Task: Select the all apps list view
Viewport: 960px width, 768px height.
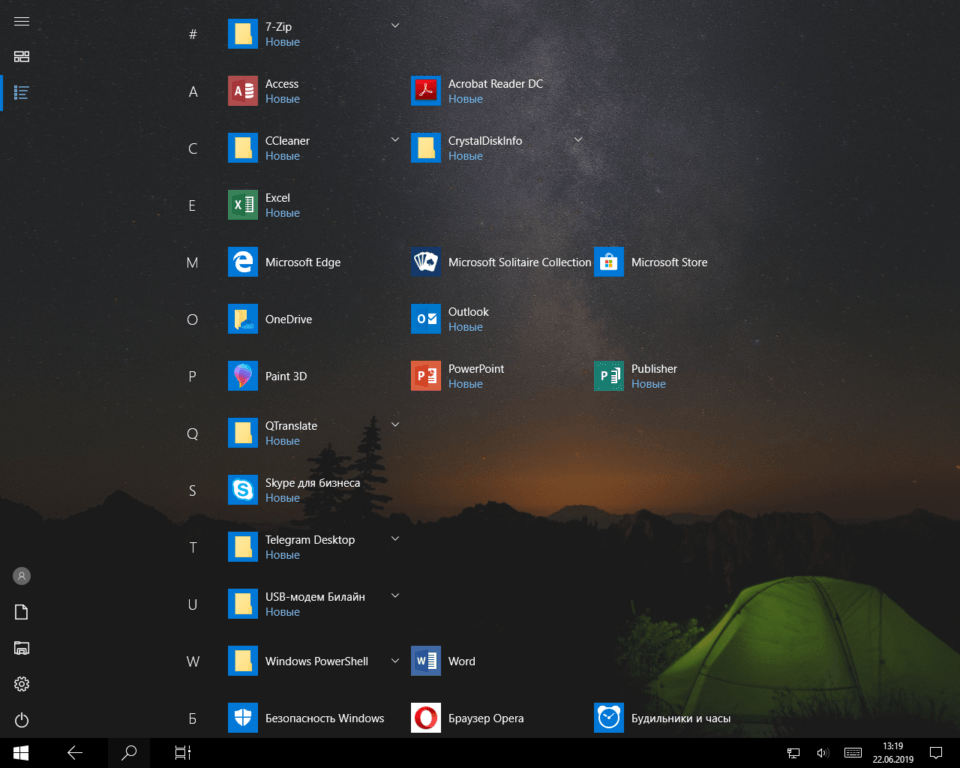Action: point(21,92)
